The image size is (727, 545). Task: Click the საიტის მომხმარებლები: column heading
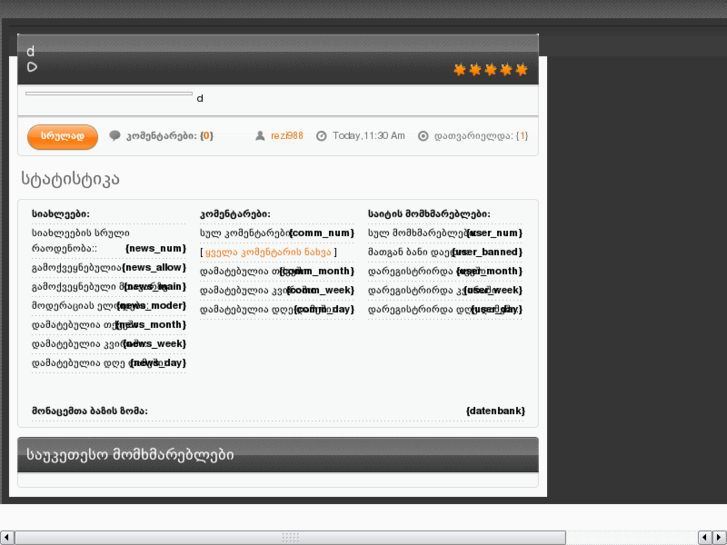coord(429,214)
